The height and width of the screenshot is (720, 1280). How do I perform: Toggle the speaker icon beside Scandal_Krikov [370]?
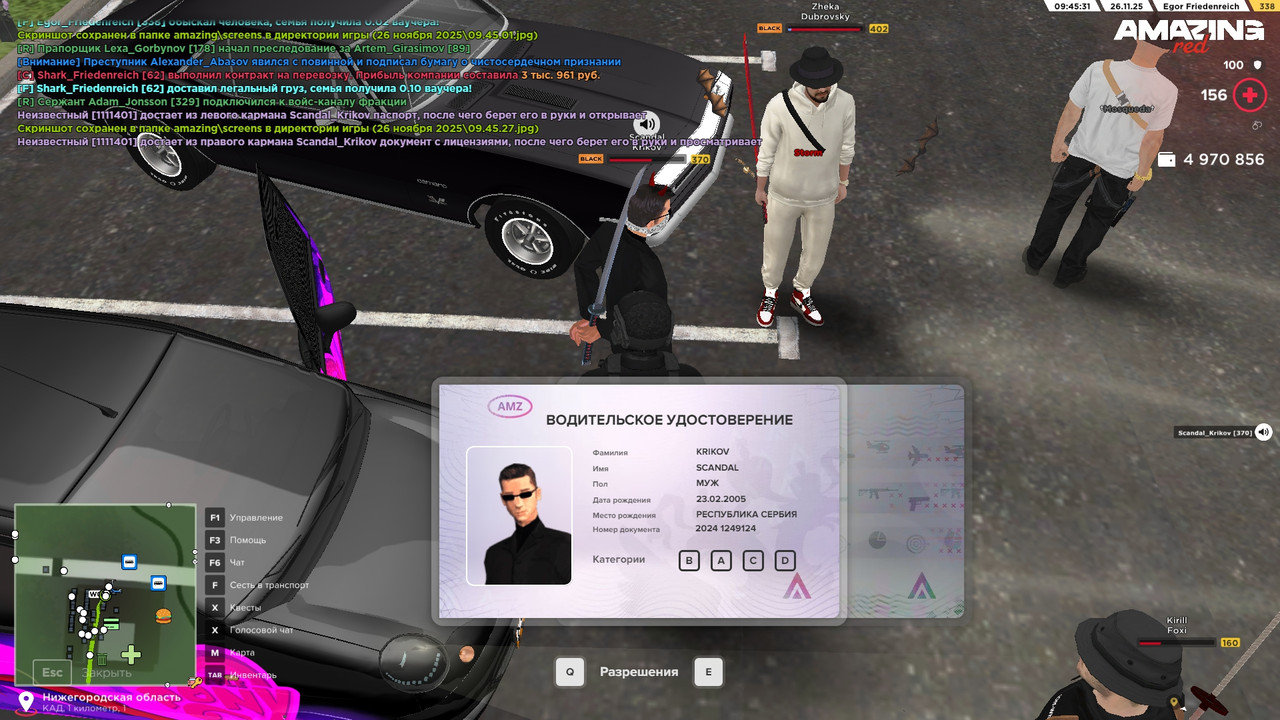[x=1264, y=432]
